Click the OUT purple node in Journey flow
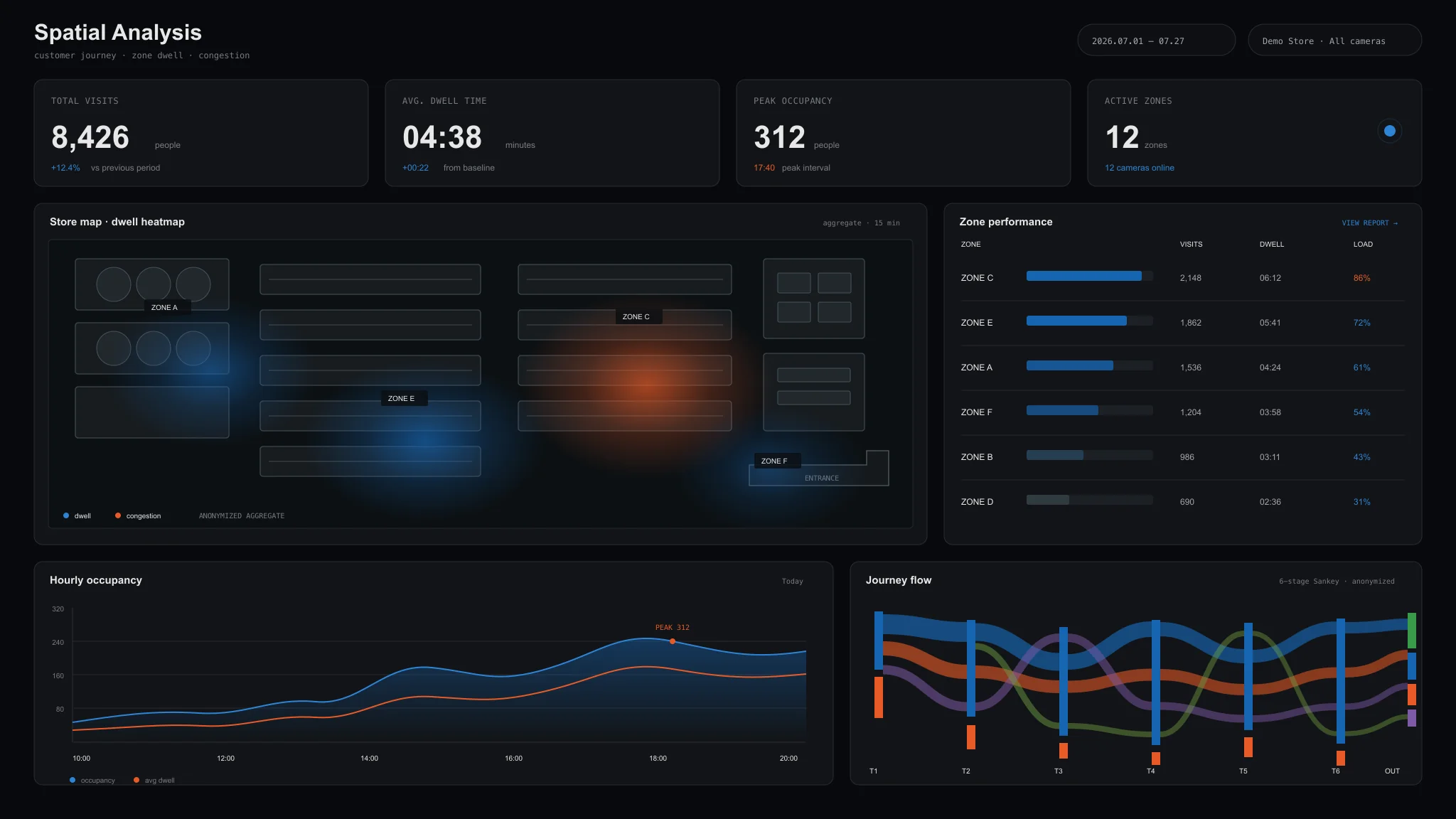Screen dimensions: 1456x819 1412,718
